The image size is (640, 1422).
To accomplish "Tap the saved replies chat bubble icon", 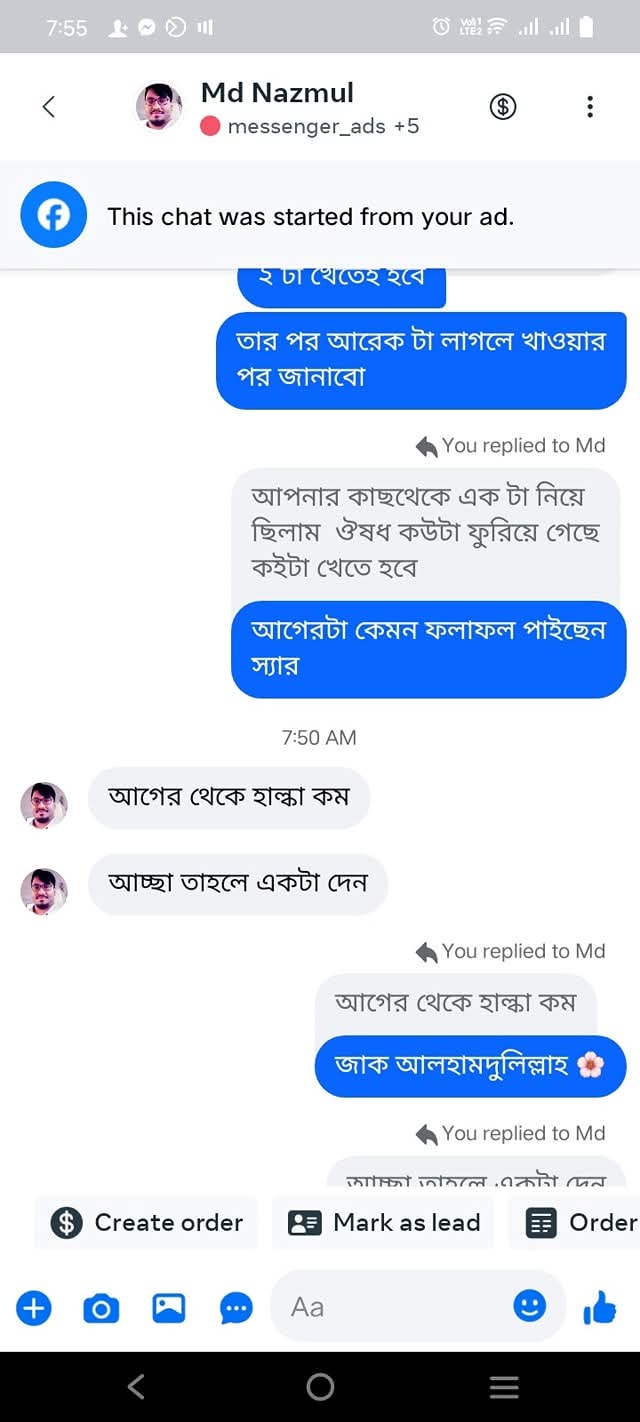I will [x=236, y=1307].
